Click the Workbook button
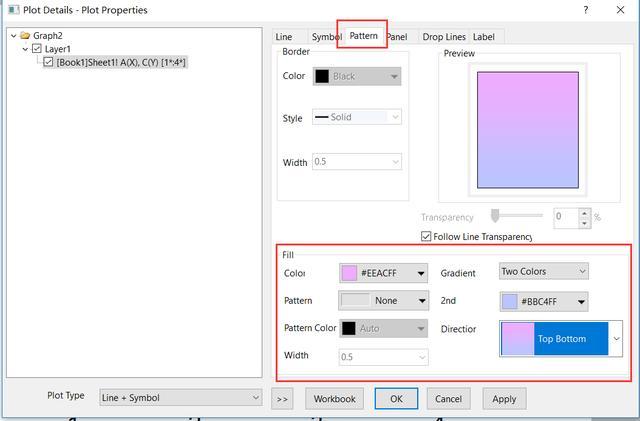The height and width of the screenshot is (421, 640). (x=334, y=399)
